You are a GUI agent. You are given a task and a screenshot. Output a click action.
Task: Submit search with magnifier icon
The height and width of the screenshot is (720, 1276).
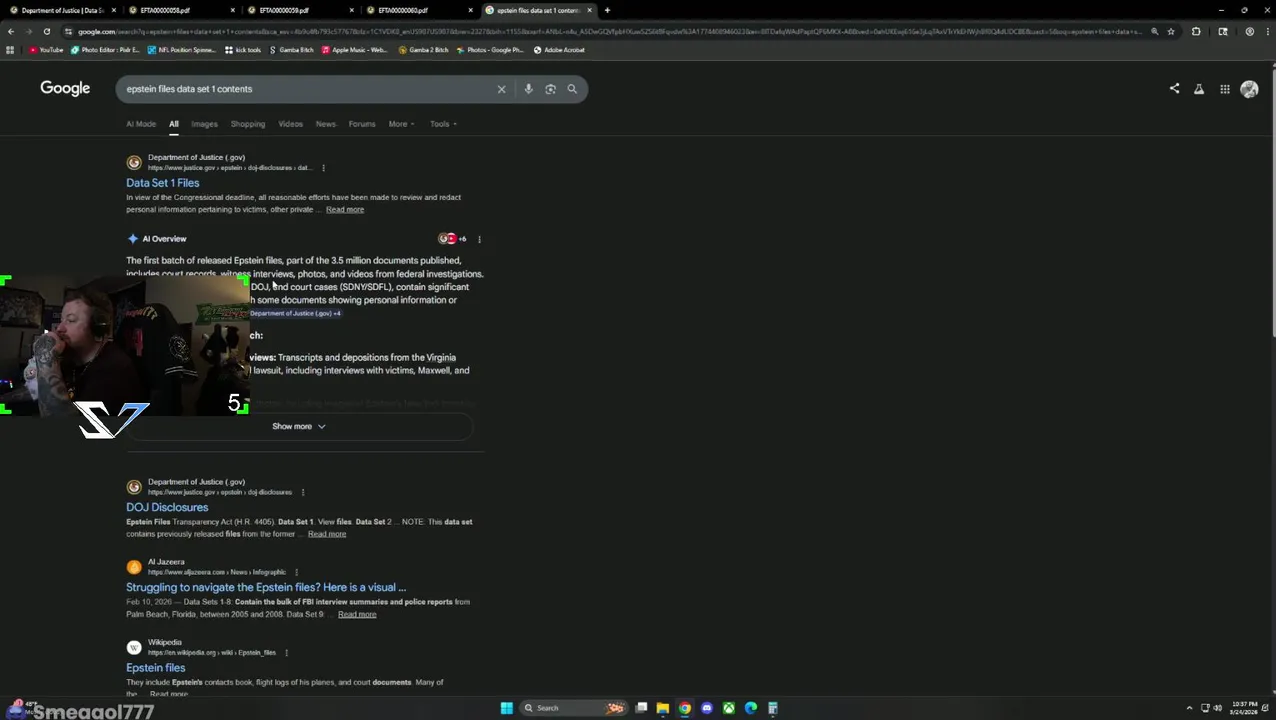point(572,89)
